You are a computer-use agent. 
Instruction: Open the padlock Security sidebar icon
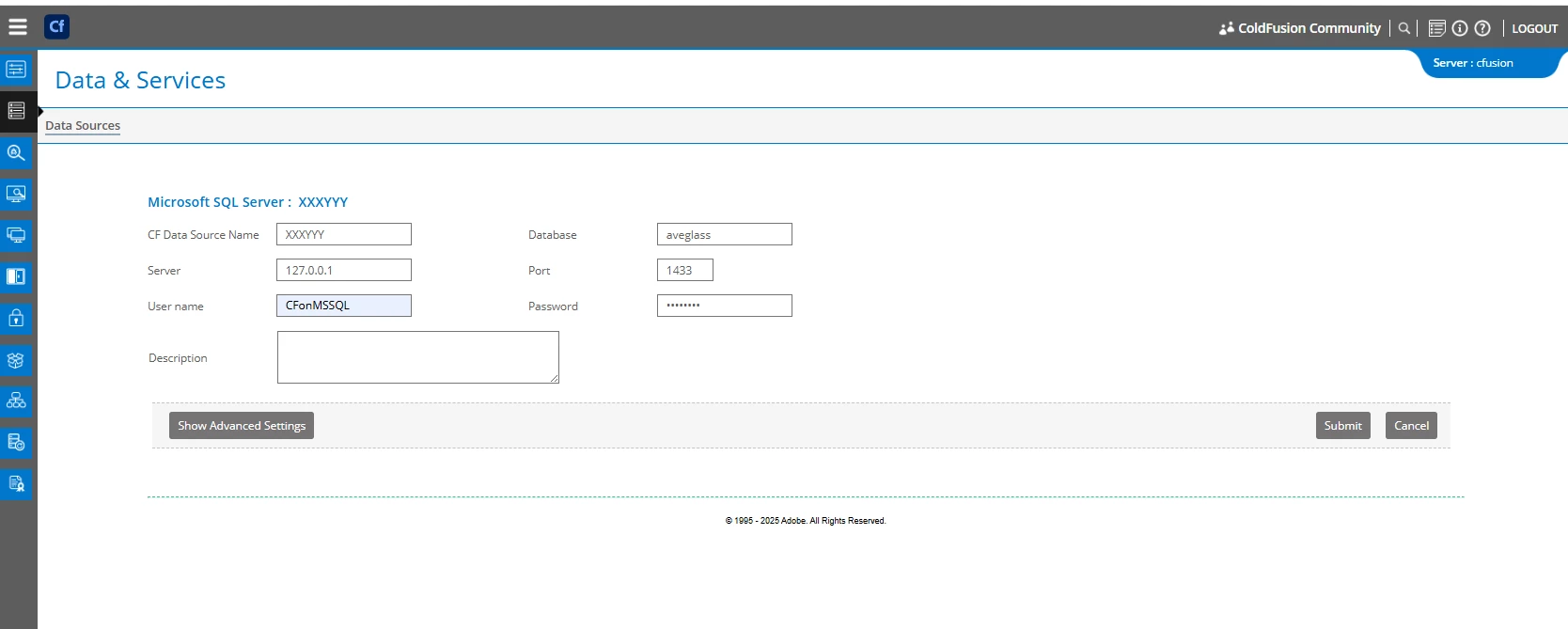coord(16,318)
